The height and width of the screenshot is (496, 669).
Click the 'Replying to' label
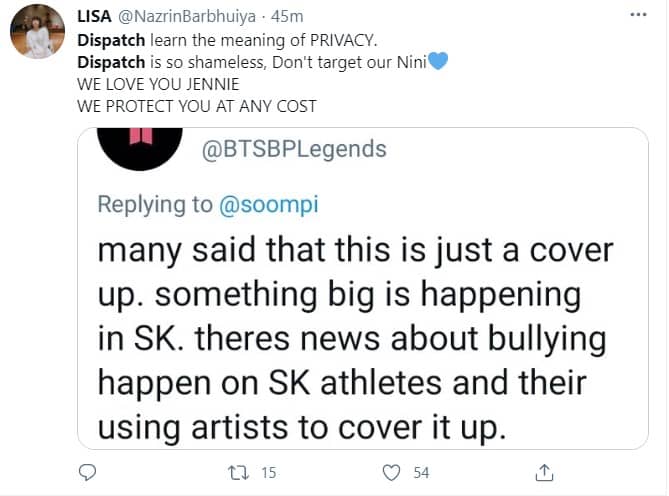point(155,205)
